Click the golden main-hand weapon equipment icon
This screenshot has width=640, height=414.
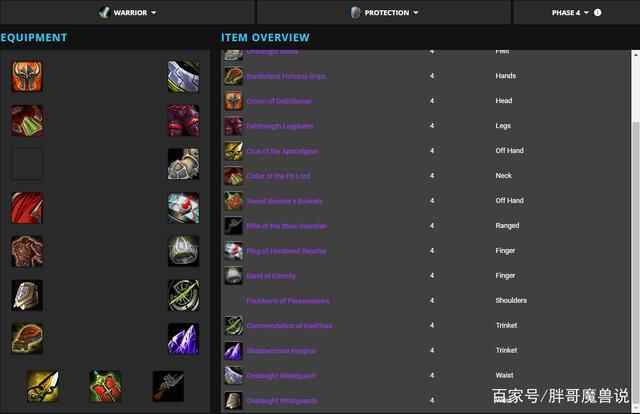pos(42,386)
